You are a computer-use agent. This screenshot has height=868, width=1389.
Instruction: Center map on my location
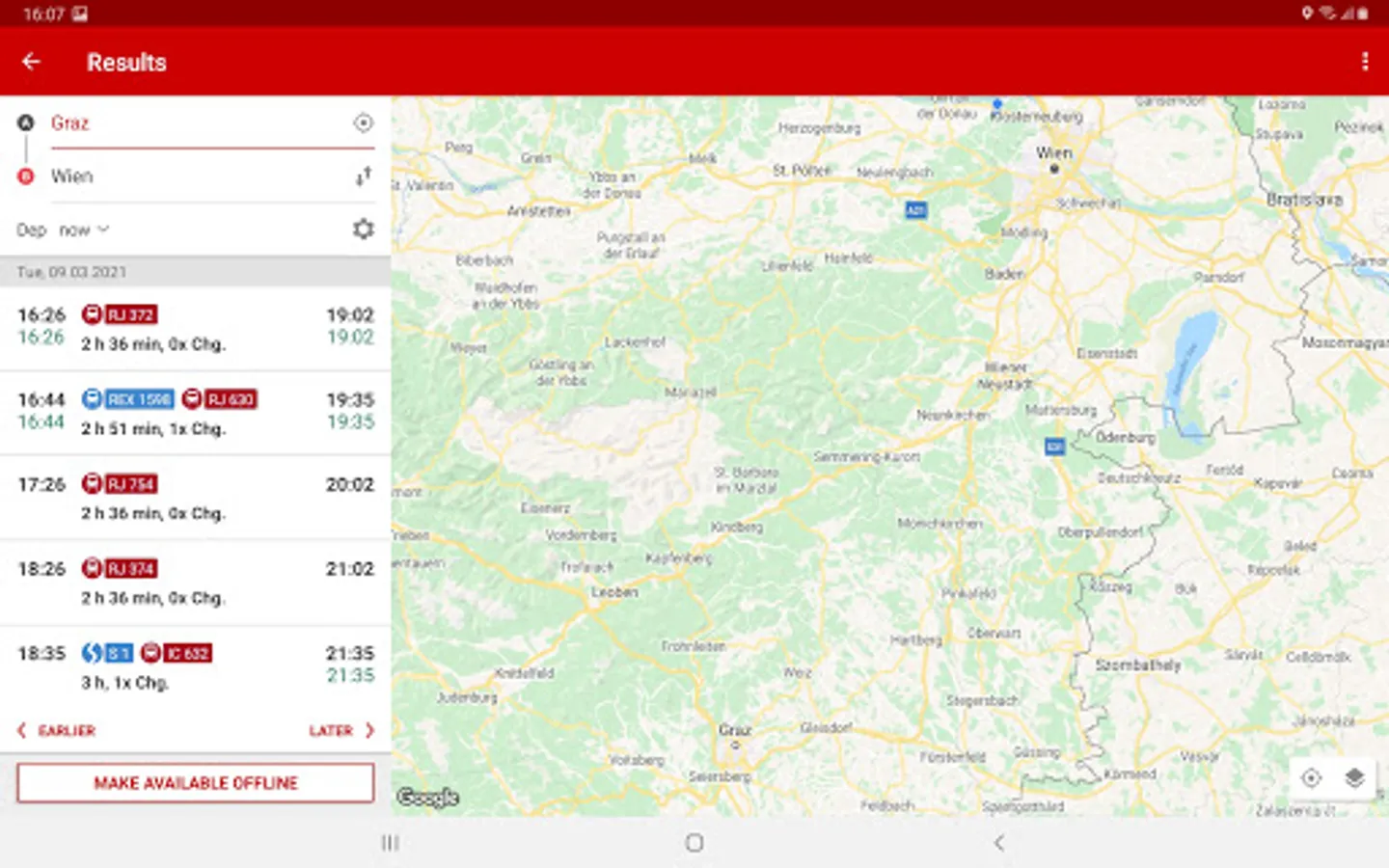[x=1311, y=778]
